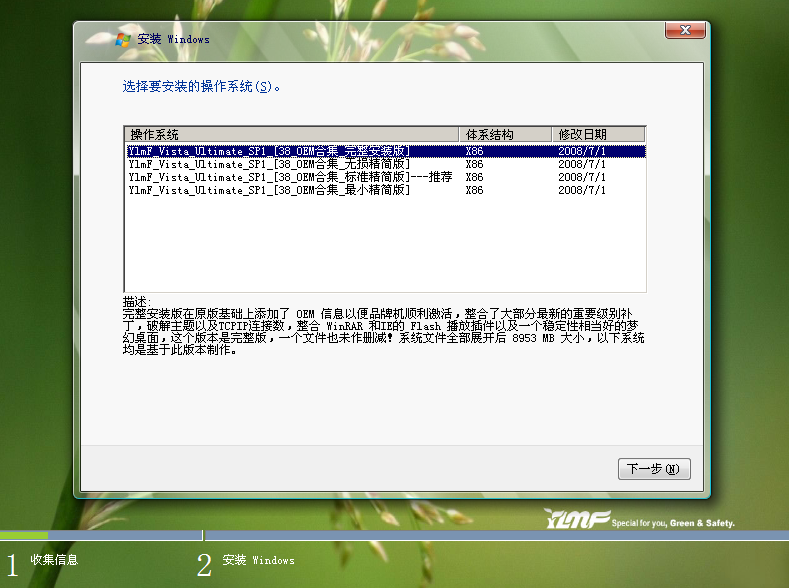Click the YLMF logo

click(x=576, y=520)
